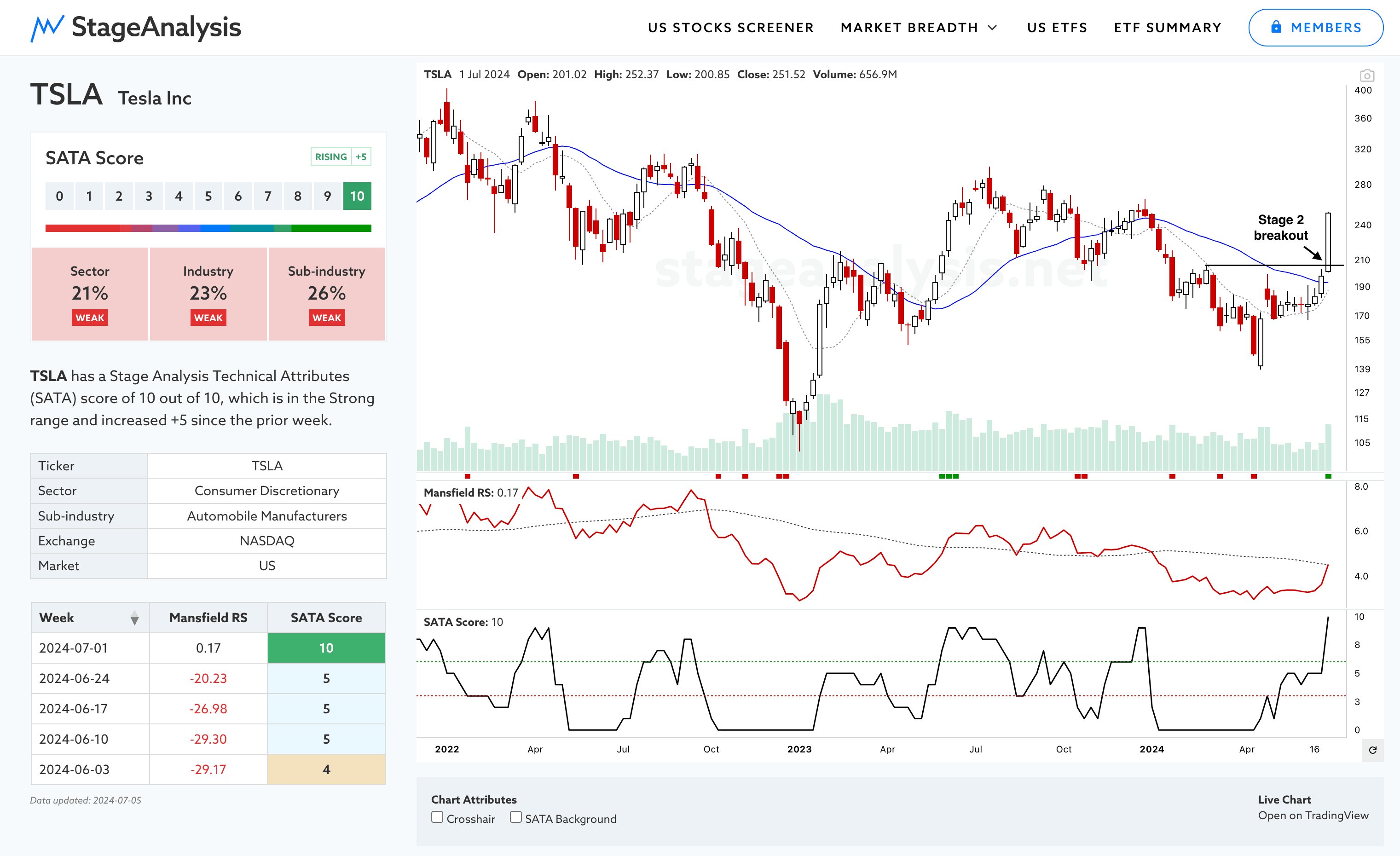Screen dimensions: 1400x856
Task: Click the NASDAQ exchange value
Action: (x=267, y=541)
